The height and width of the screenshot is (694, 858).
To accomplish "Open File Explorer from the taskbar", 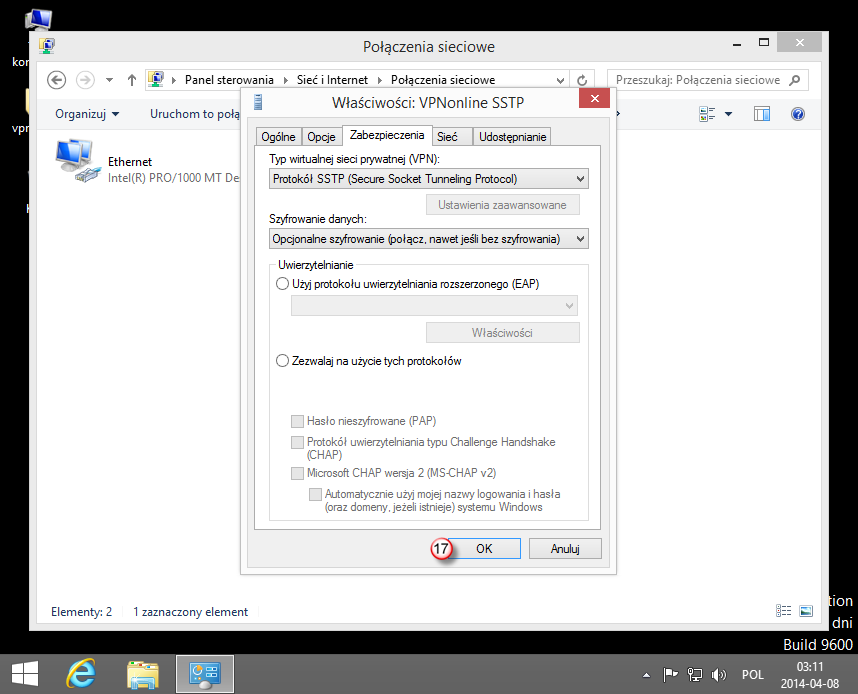I will (x=143, y=674).
